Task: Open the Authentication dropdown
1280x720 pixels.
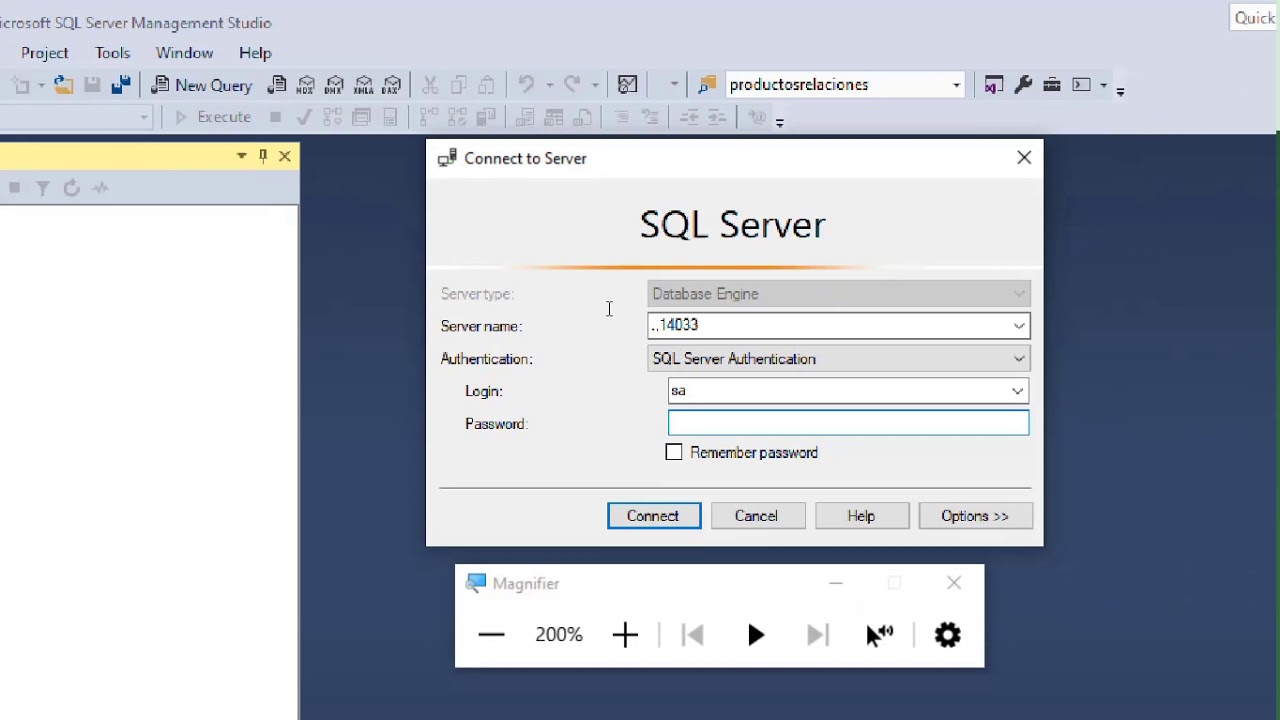Action: point(1019,359)
